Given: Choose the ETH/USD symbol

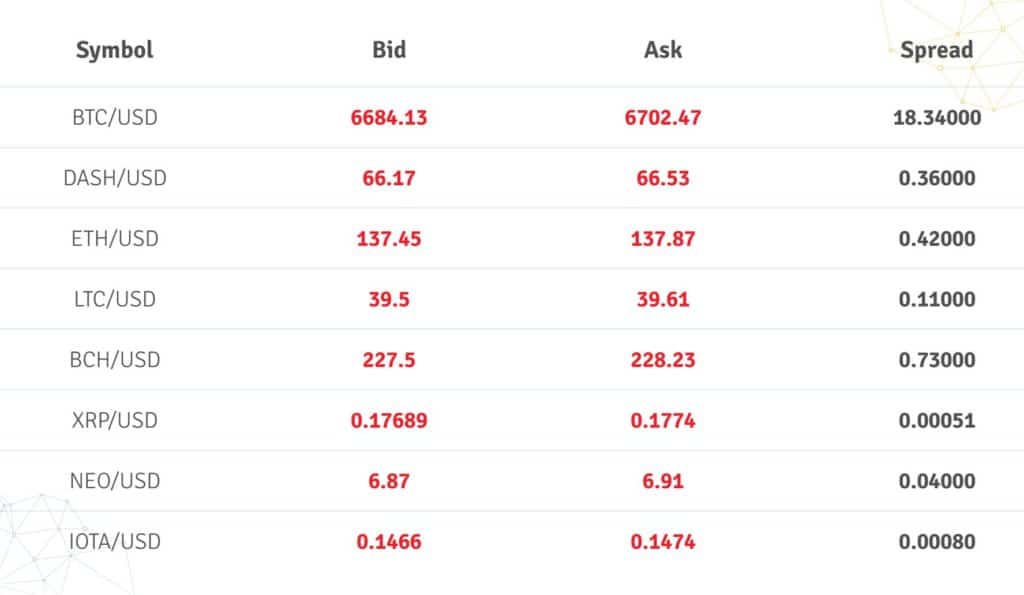Looking at the screenshot, I should click(115, 239).
